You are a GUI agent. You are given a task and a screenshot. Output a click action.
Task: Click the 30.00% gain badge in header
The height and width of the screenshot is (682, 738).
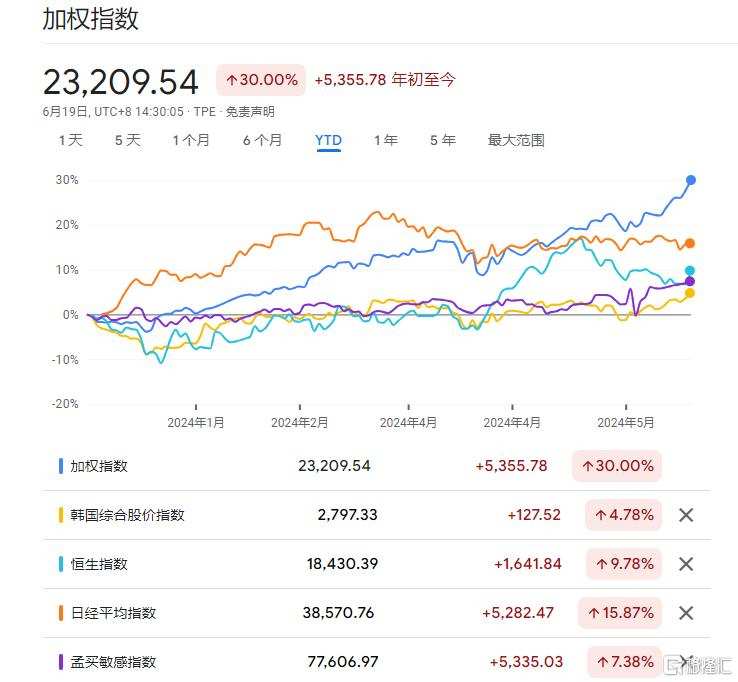(259, 80)
